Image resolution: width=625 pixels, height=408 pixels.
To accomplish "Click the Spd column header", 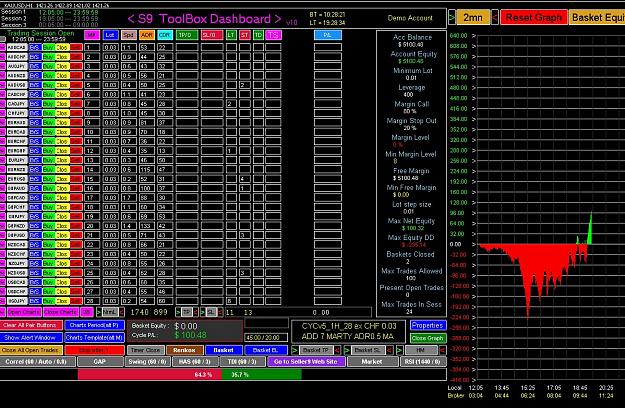I will (x=128, y=35).
